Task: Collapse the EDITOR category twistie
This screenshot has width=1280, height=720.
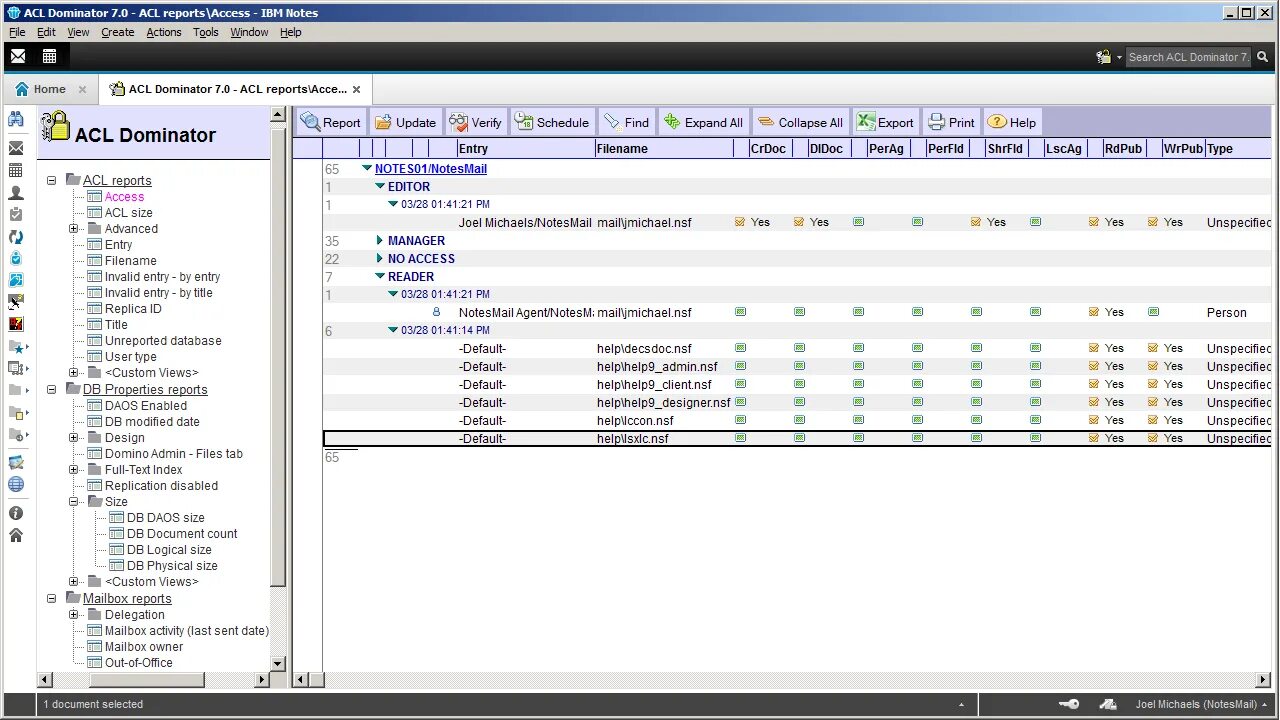Action: [x=380, y=186]
